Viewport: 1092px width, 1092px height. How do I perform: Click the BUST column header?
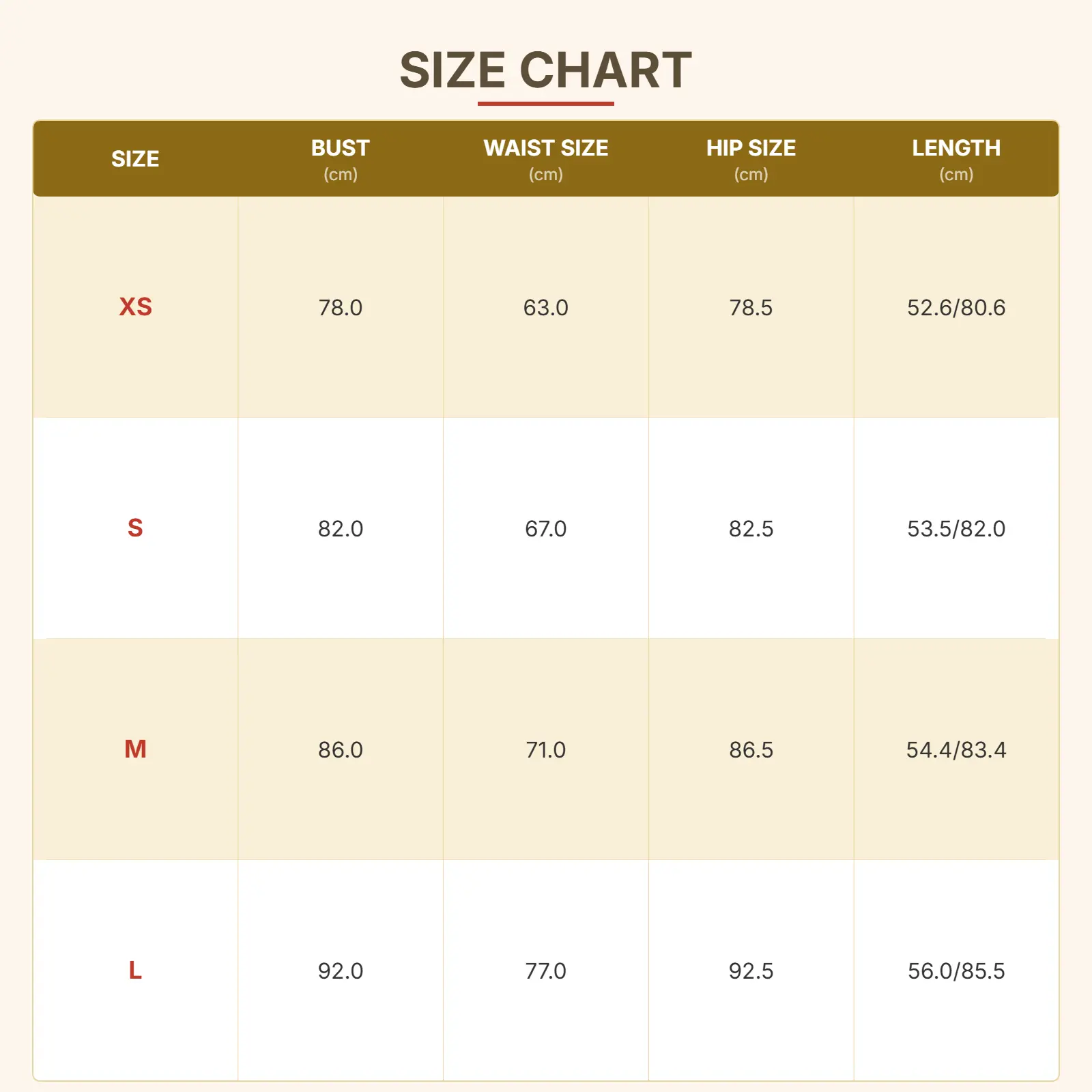point(341,149)
